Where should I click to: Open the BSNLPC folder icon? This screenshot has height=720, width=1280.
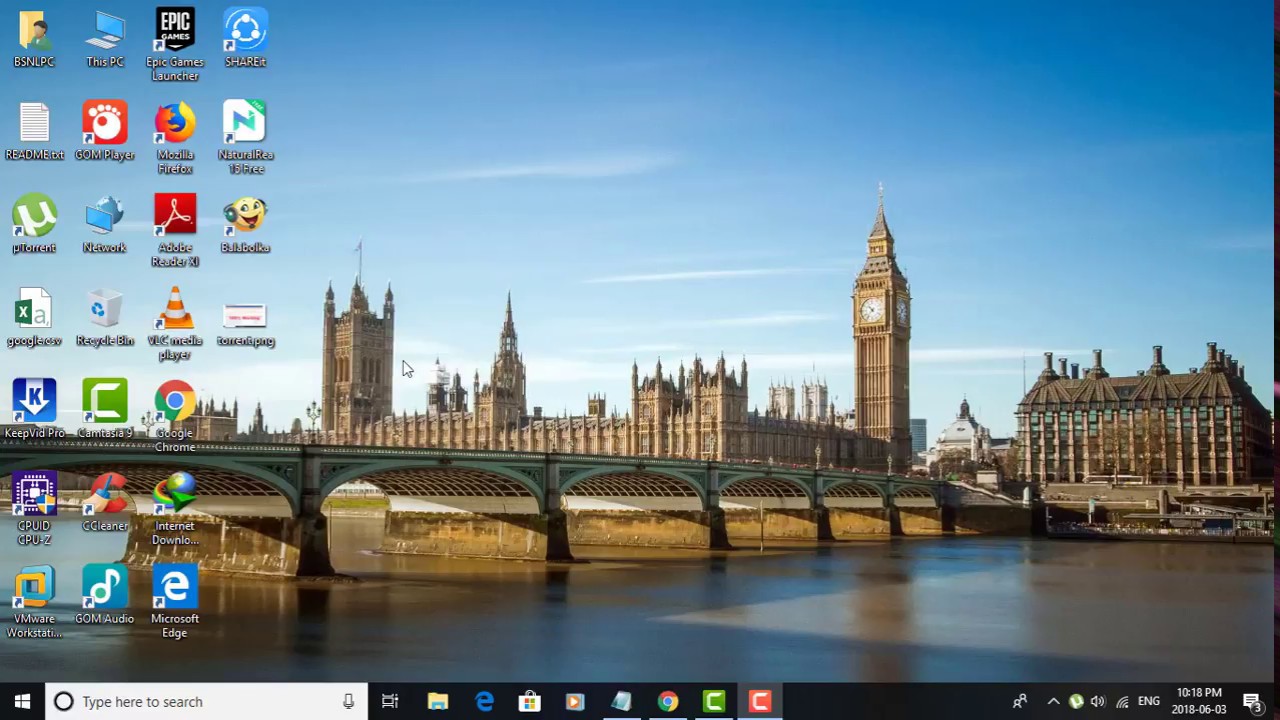(34, 38)
